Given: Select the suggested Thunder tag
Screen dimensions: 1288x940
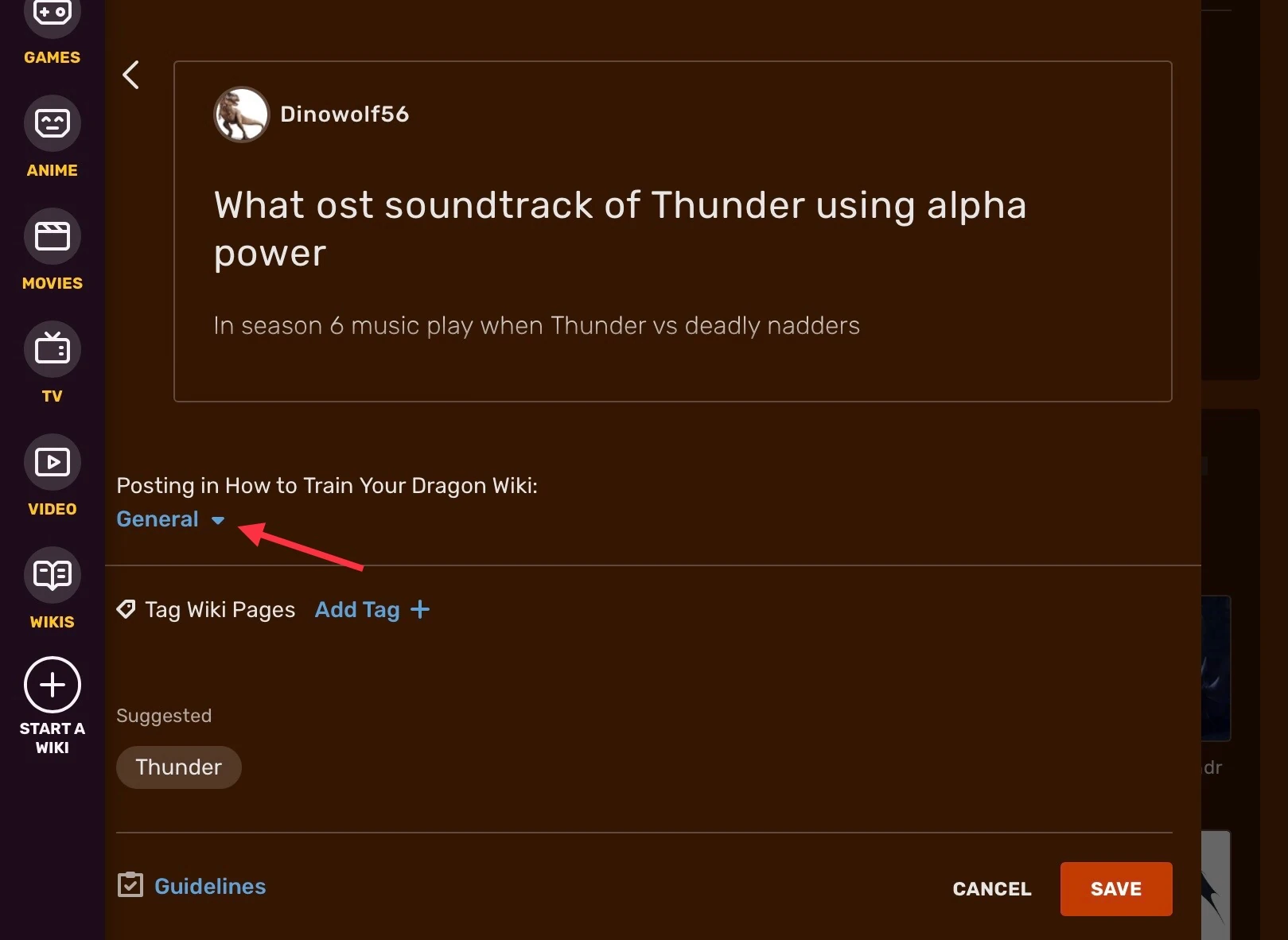Looking at the screenshot, I should tap(179, 767).
